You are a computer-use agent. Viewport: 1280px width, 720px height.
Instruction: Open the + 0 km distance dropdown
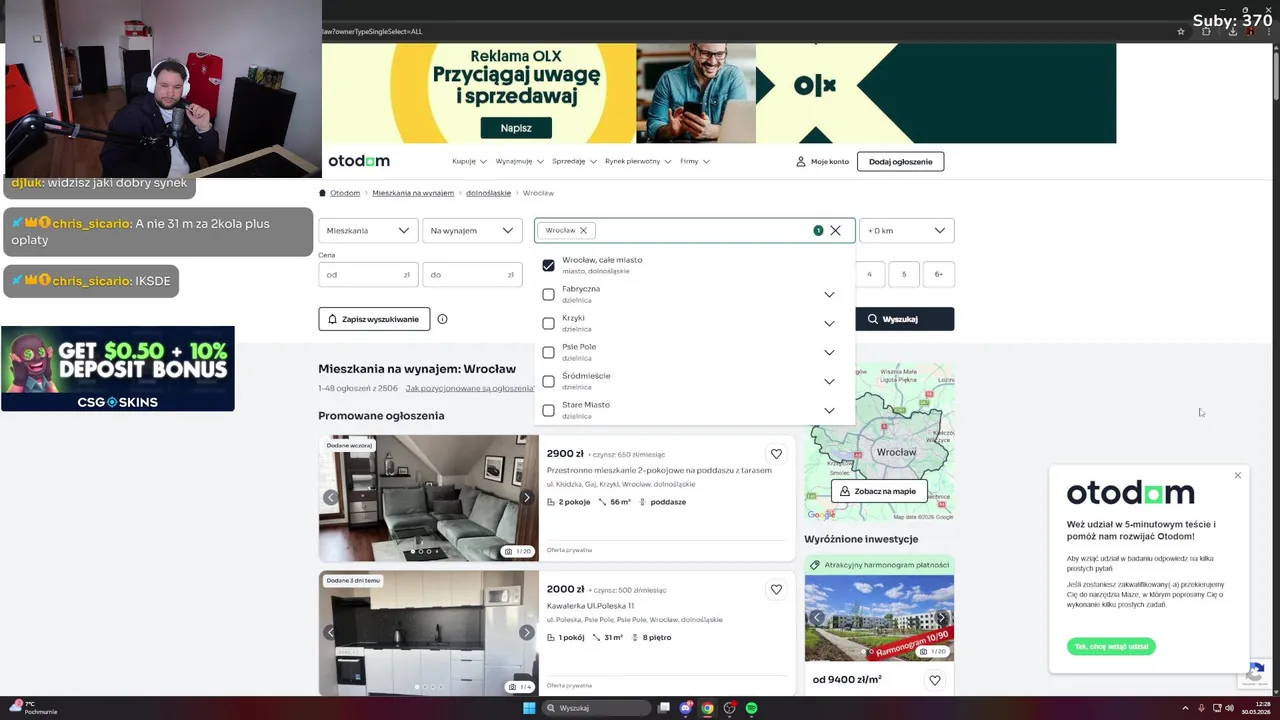click(906, 230)
